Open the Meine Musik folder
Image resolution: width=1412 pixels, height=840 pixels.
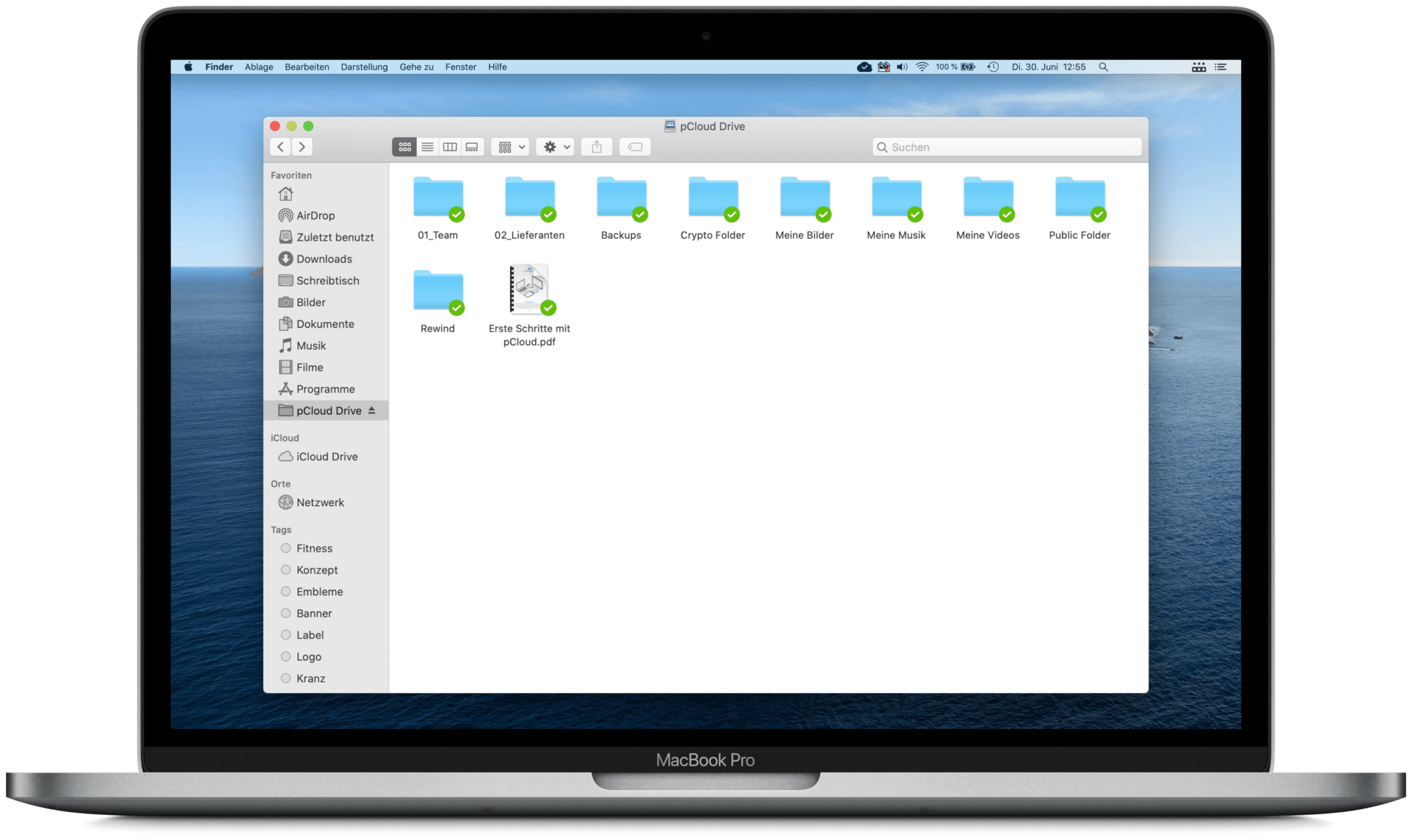[896, 208]
